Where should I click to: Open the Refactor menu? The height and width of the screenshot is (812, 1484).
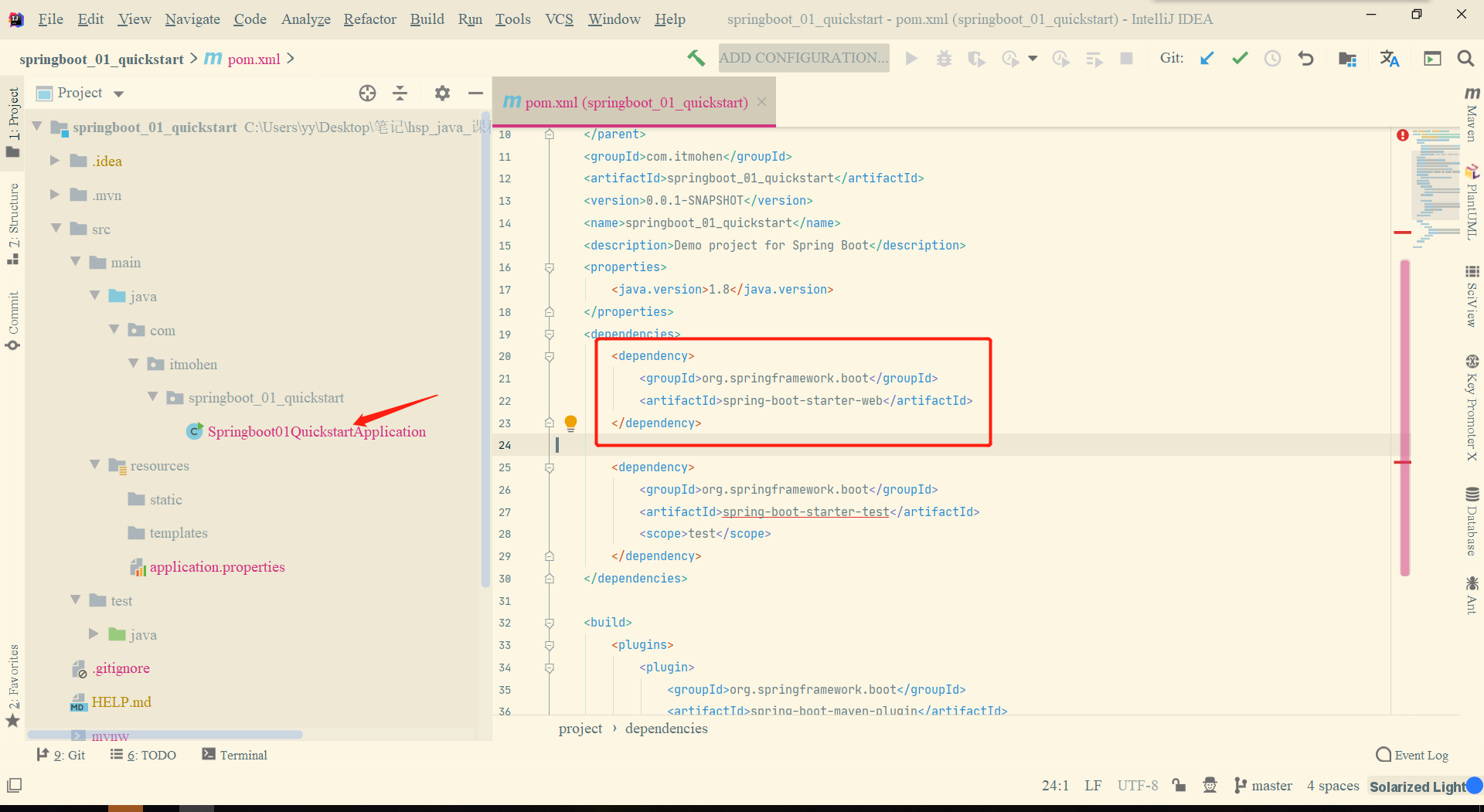370,19
